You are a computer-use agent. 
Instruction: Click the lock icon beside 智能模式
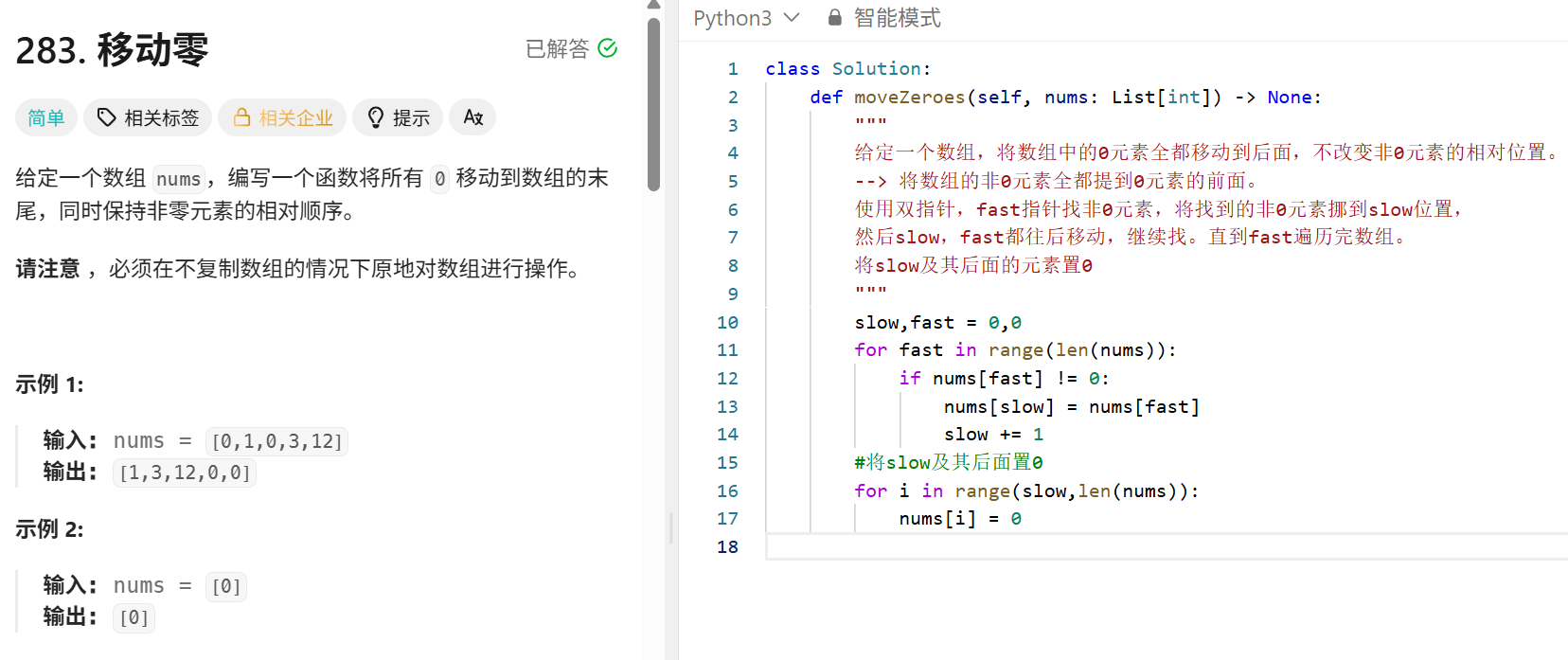click(834, 18)
